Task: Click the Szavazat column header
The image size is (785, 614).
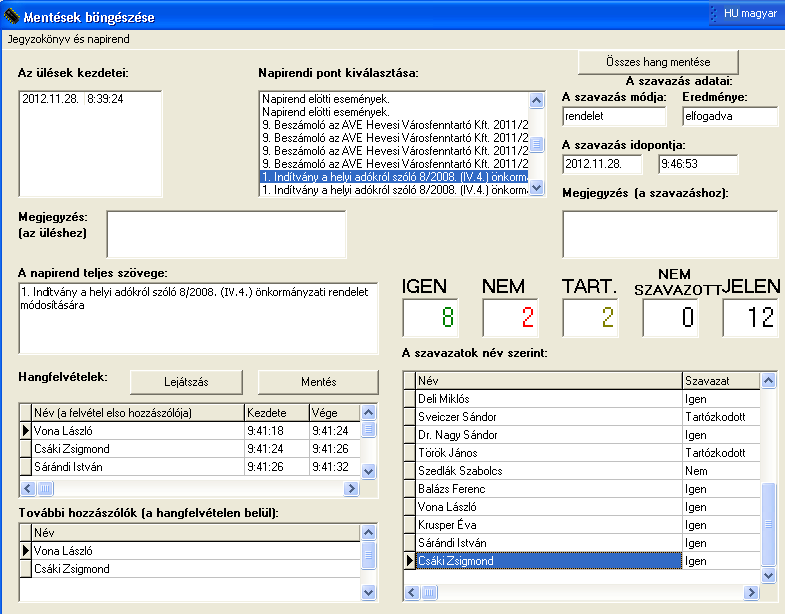Action: point(721,381)
